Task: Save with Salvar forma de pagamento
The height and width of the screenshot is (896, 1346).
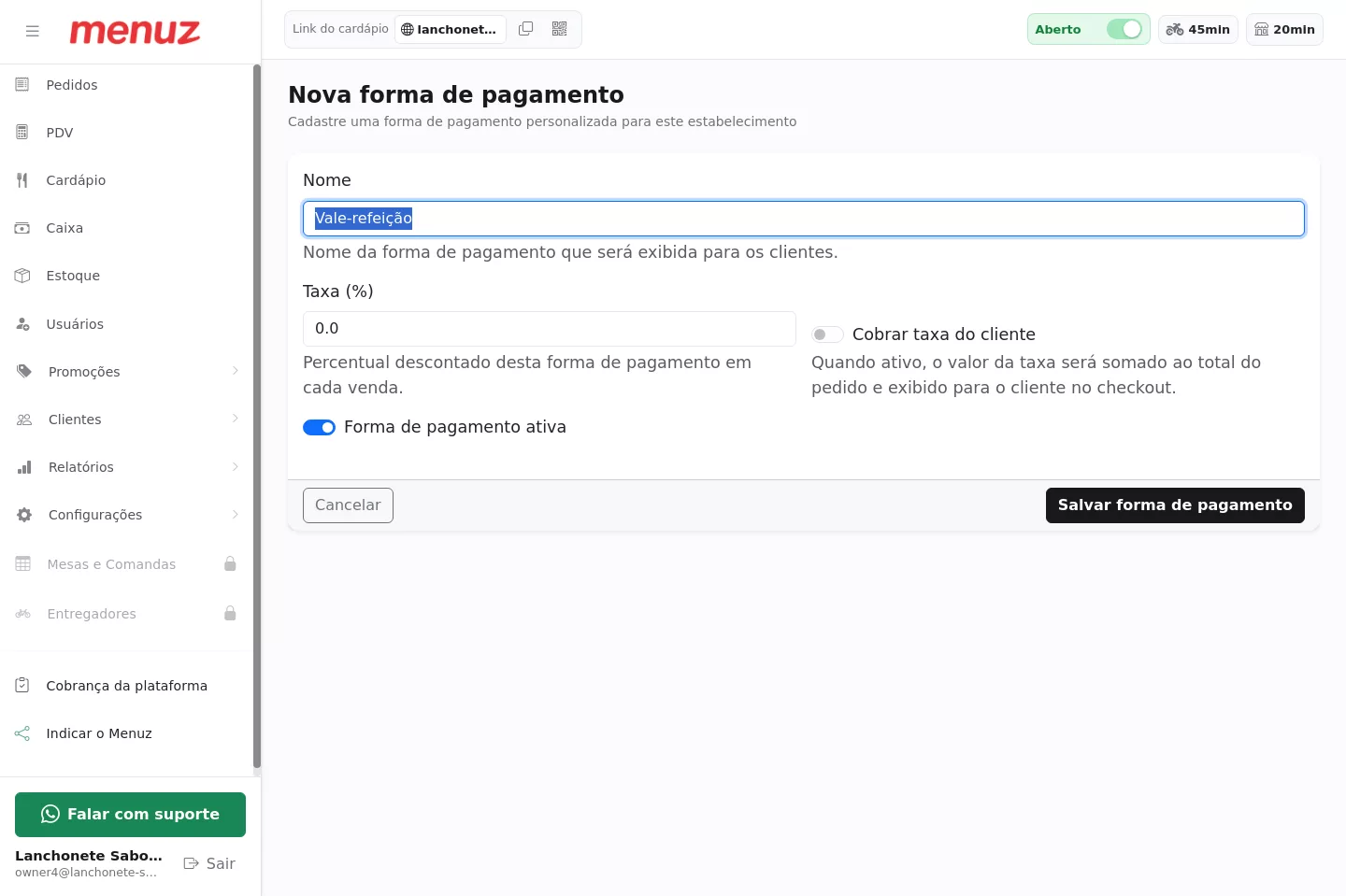Action: (x=1175, y=505)
